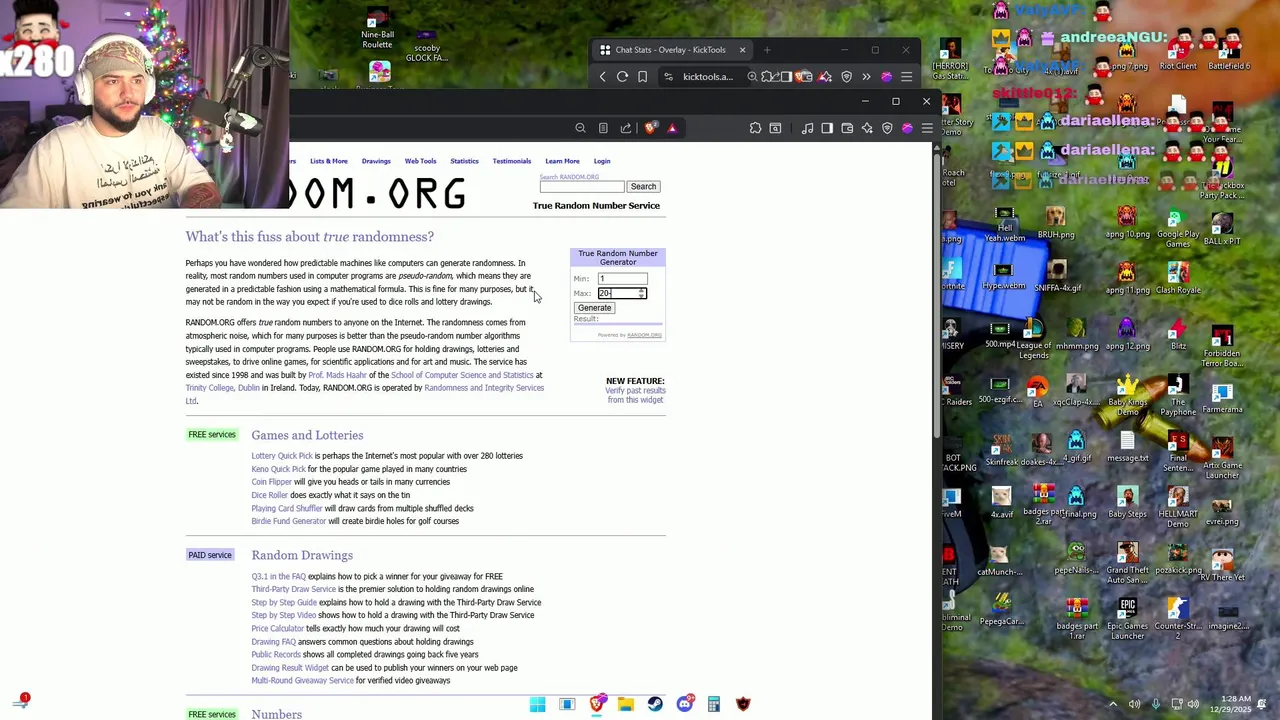Click the Generate button
The width and height of the screenshot is (1280, 720).
(594, 308)
